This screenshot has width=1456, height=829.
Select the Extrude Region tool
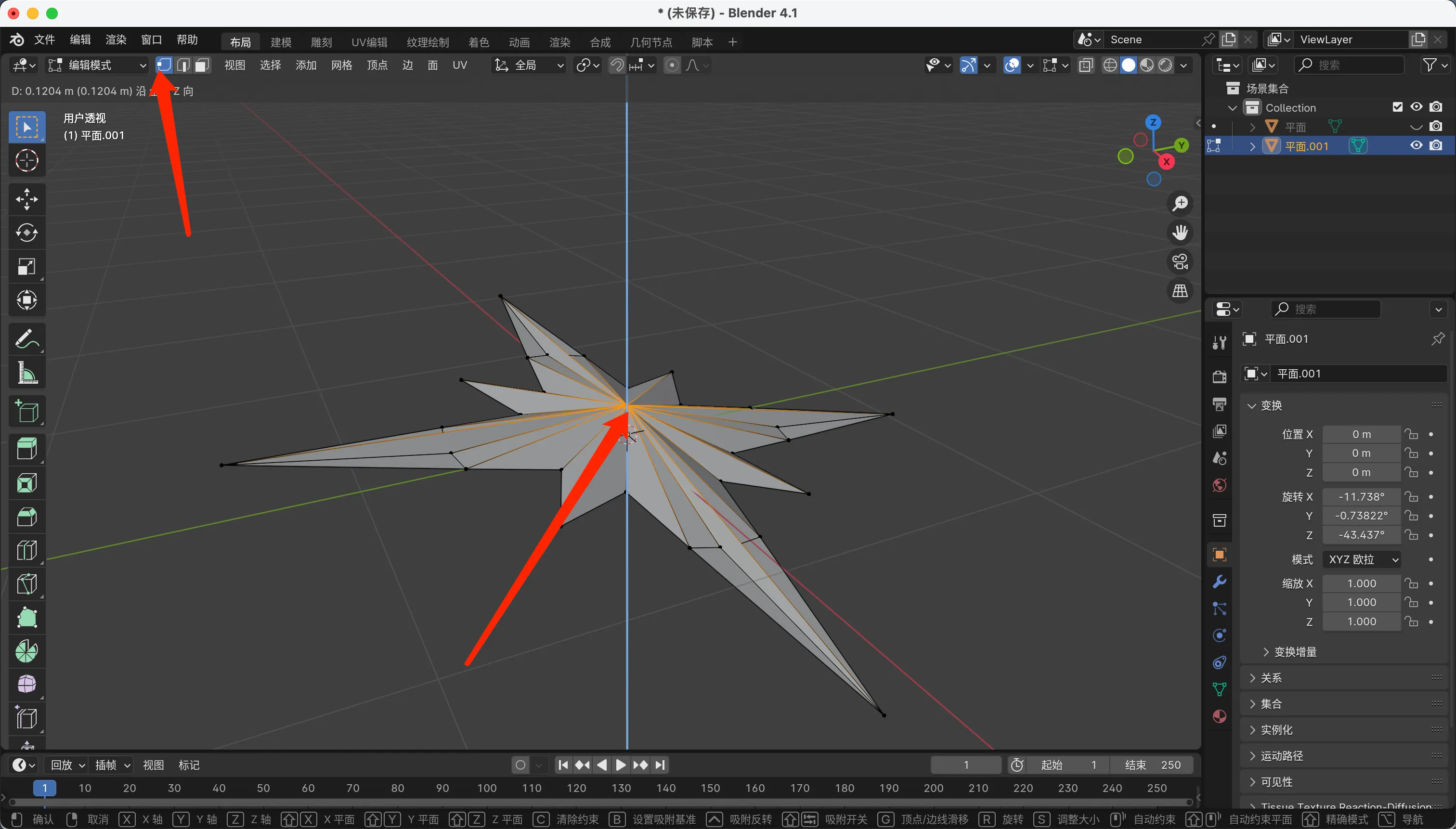click(x=27, y=449)
